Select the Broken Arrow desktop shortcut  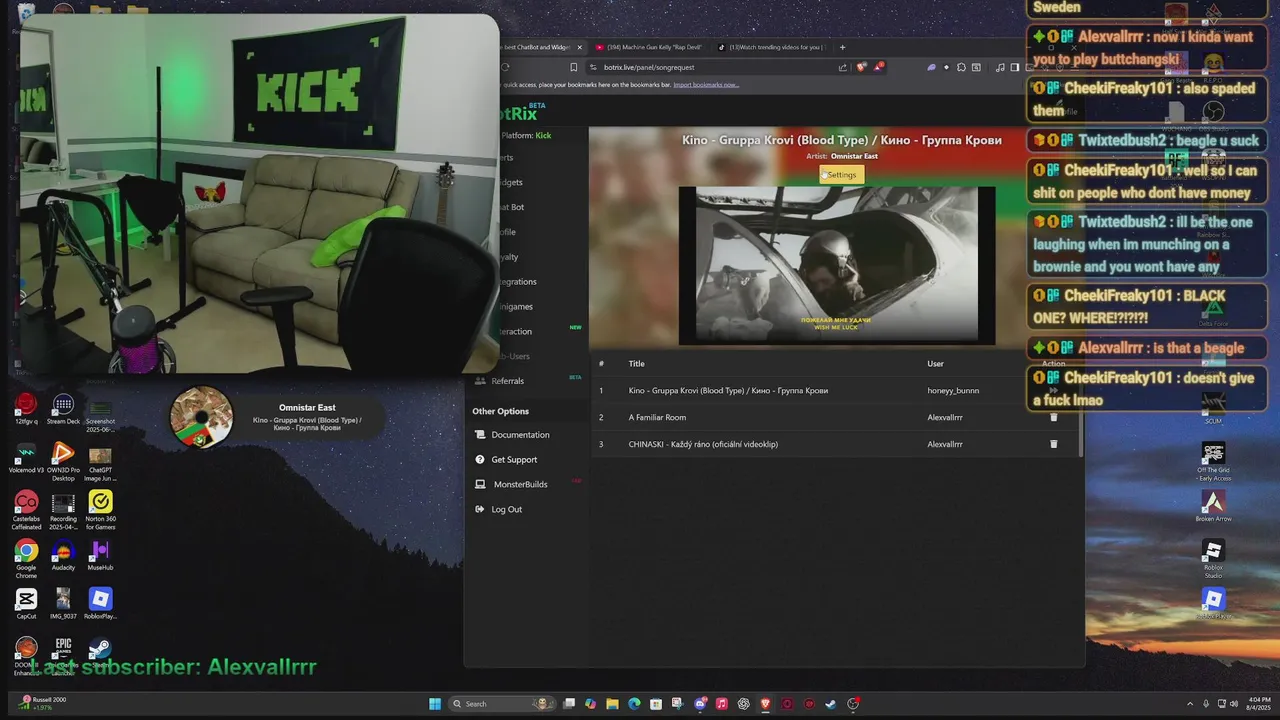[x=1213, y=507]
